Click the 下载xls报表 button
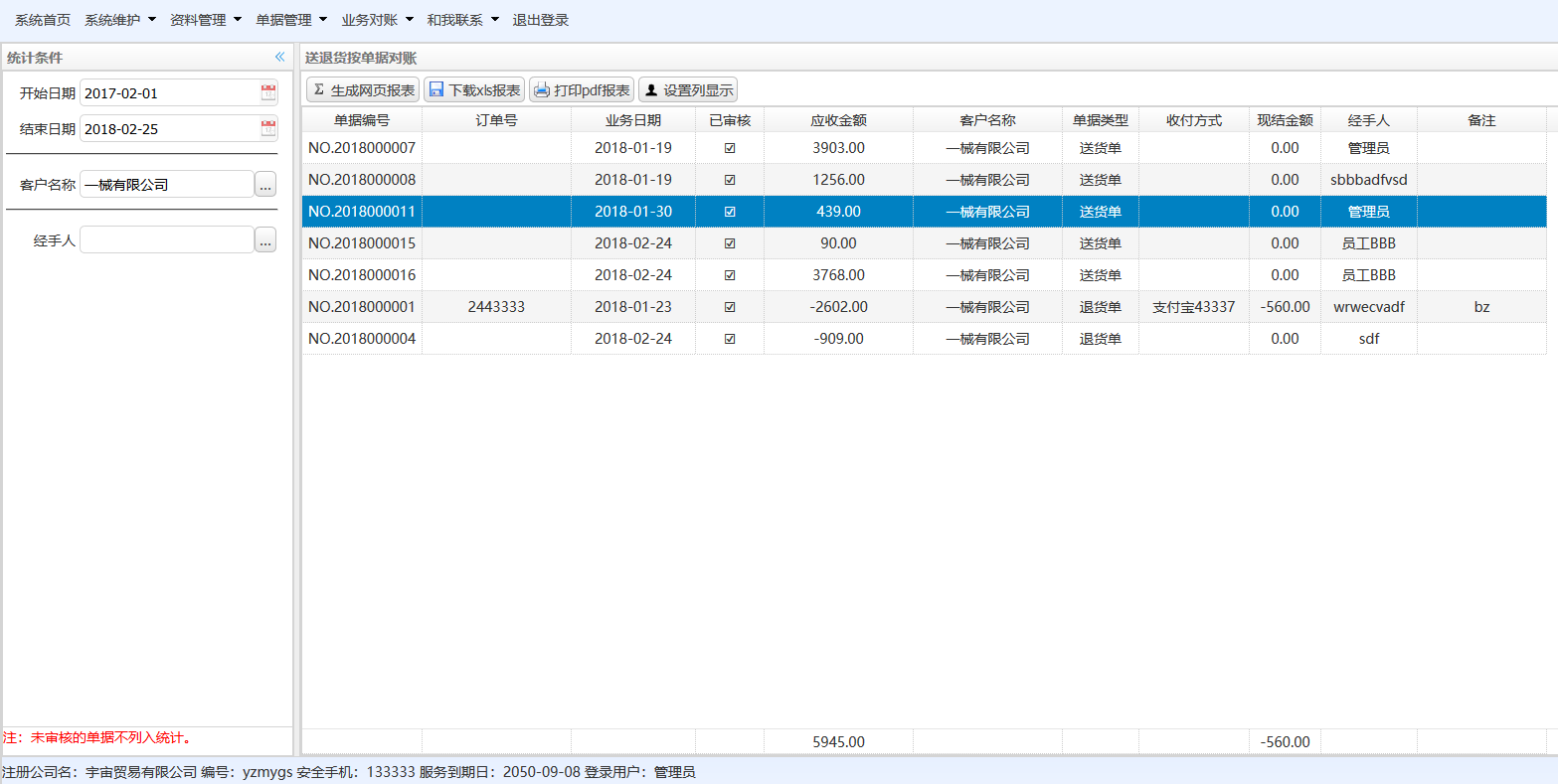 (474, 89)
